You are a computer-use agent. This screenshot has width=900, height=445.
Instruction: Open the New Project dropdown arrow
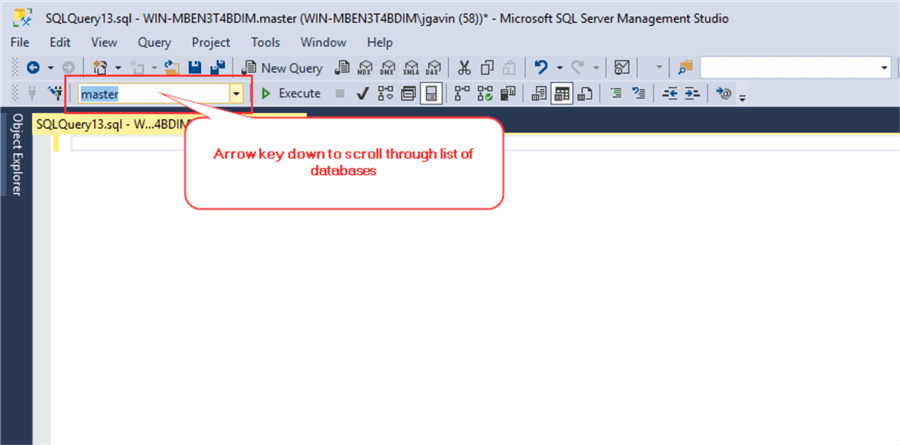coord(118,68)
